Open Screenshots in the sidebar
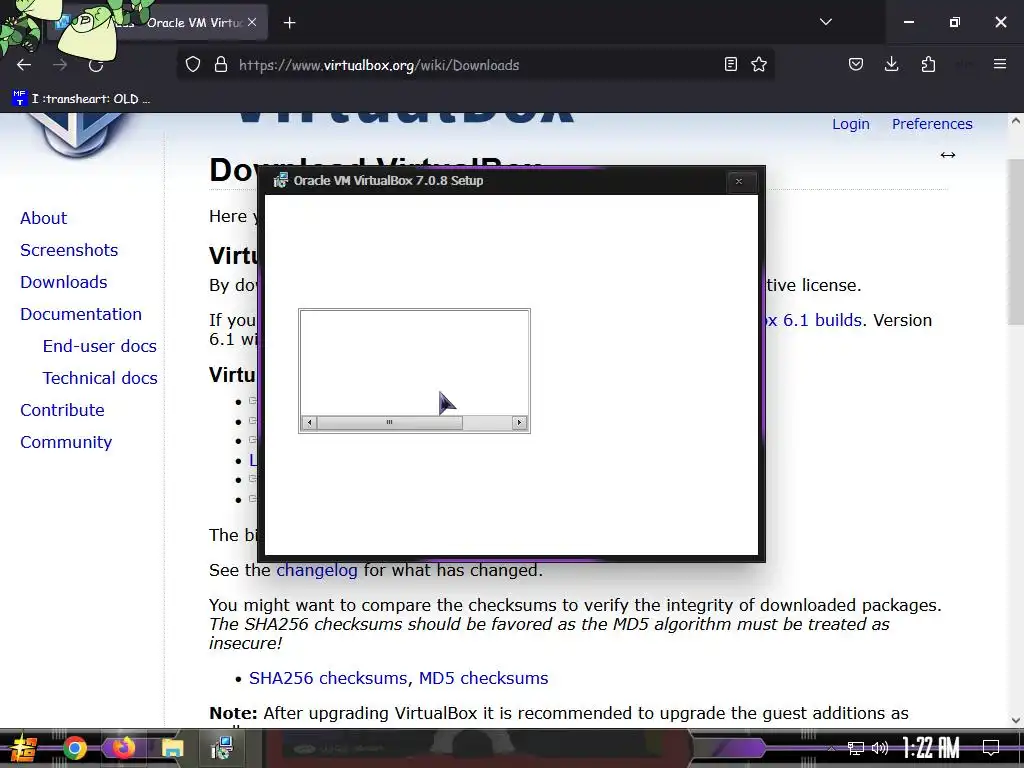 click(x=69, y=250)
